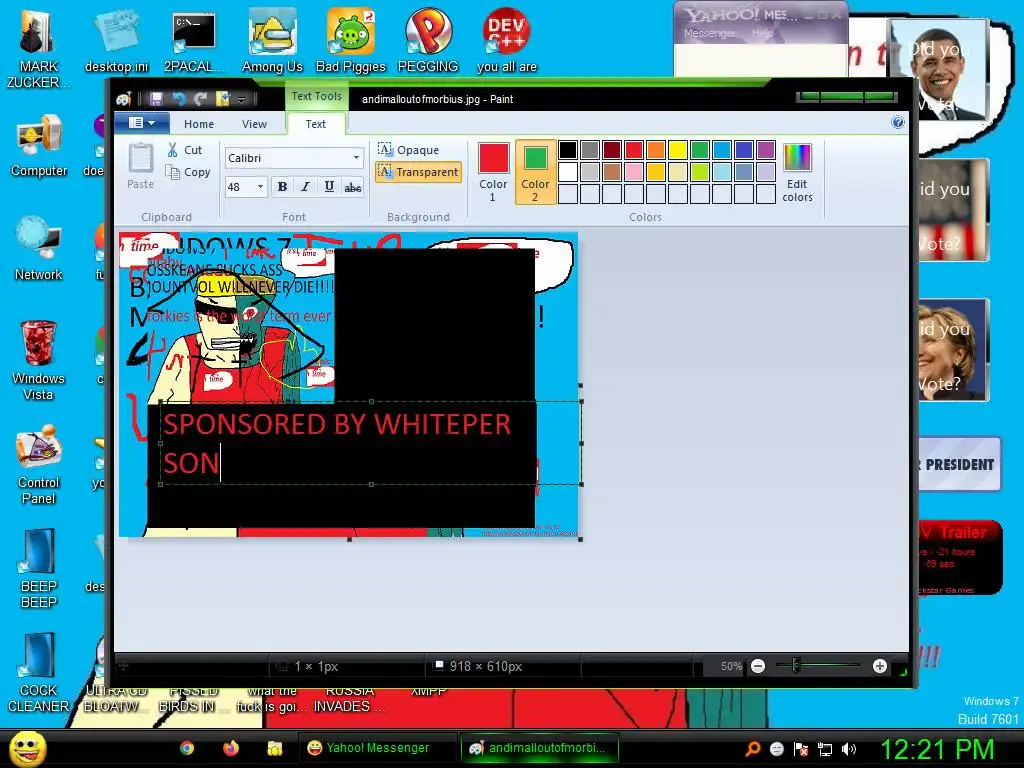Viewport: 1024px width, 768px height.
Task: Open the Paint application menu button
Action: 142,123
